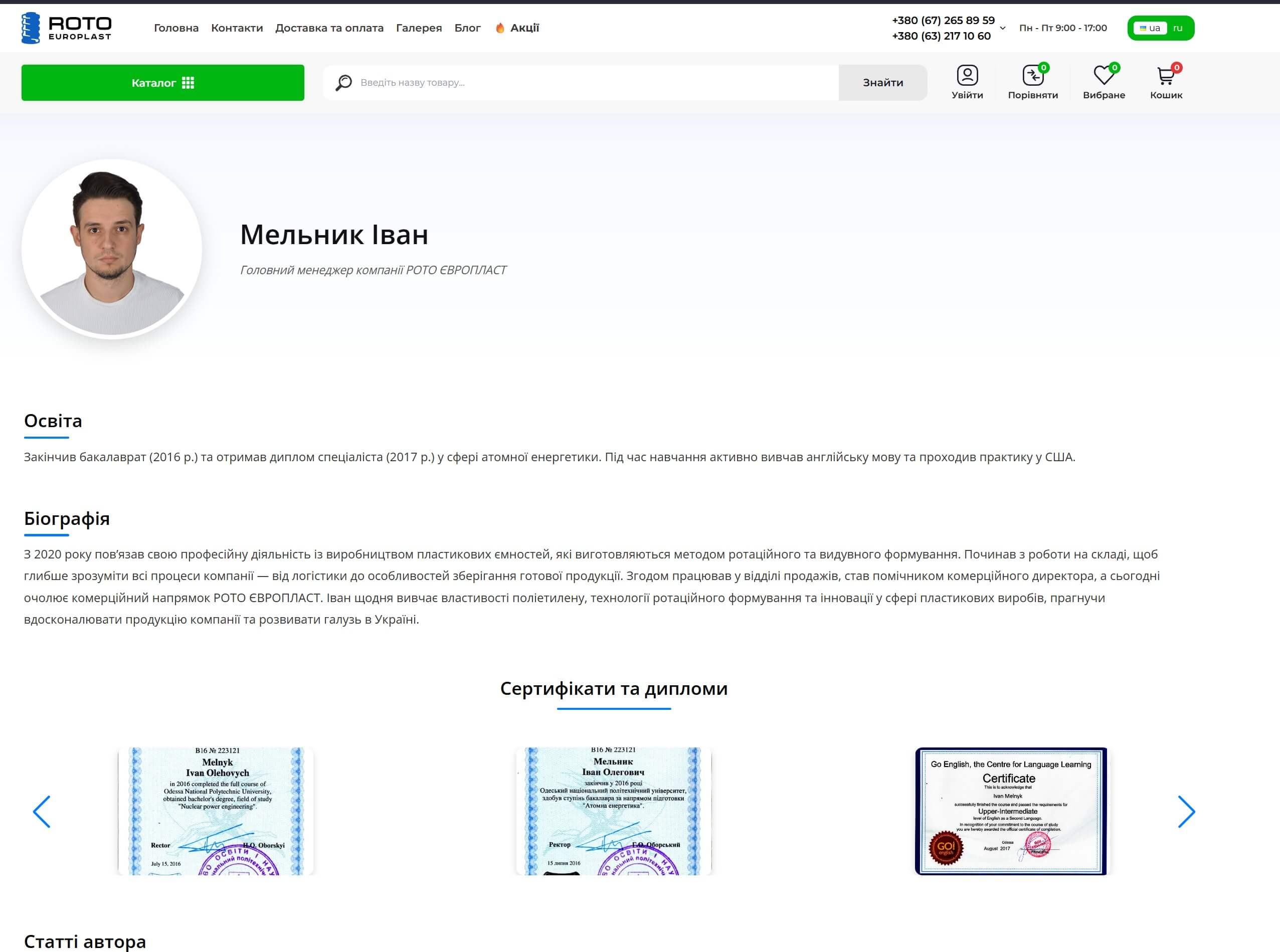
Task: Open the Каталог button
Action: [x=162, y=82]
